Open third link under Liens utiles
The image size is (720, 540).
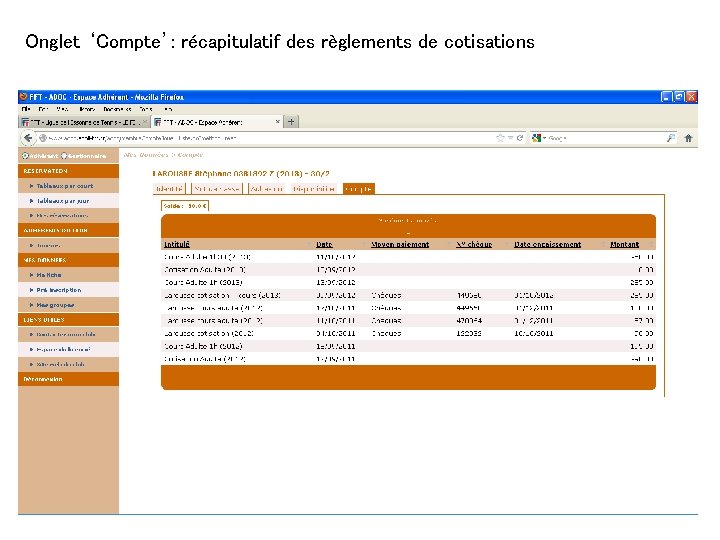tap(60, 364)
